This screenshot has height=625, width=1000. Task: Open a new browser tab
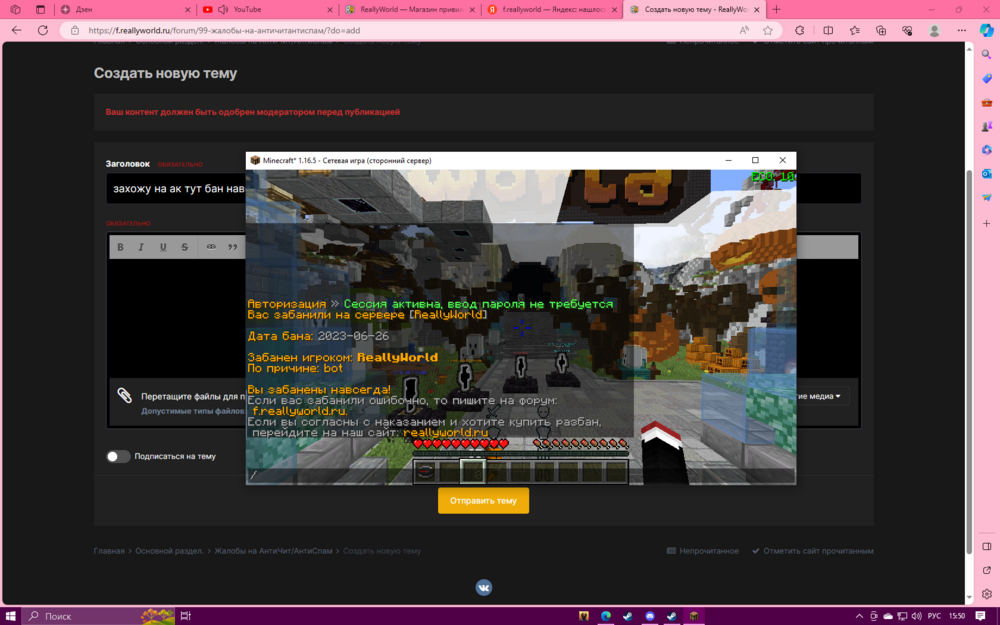776,10
